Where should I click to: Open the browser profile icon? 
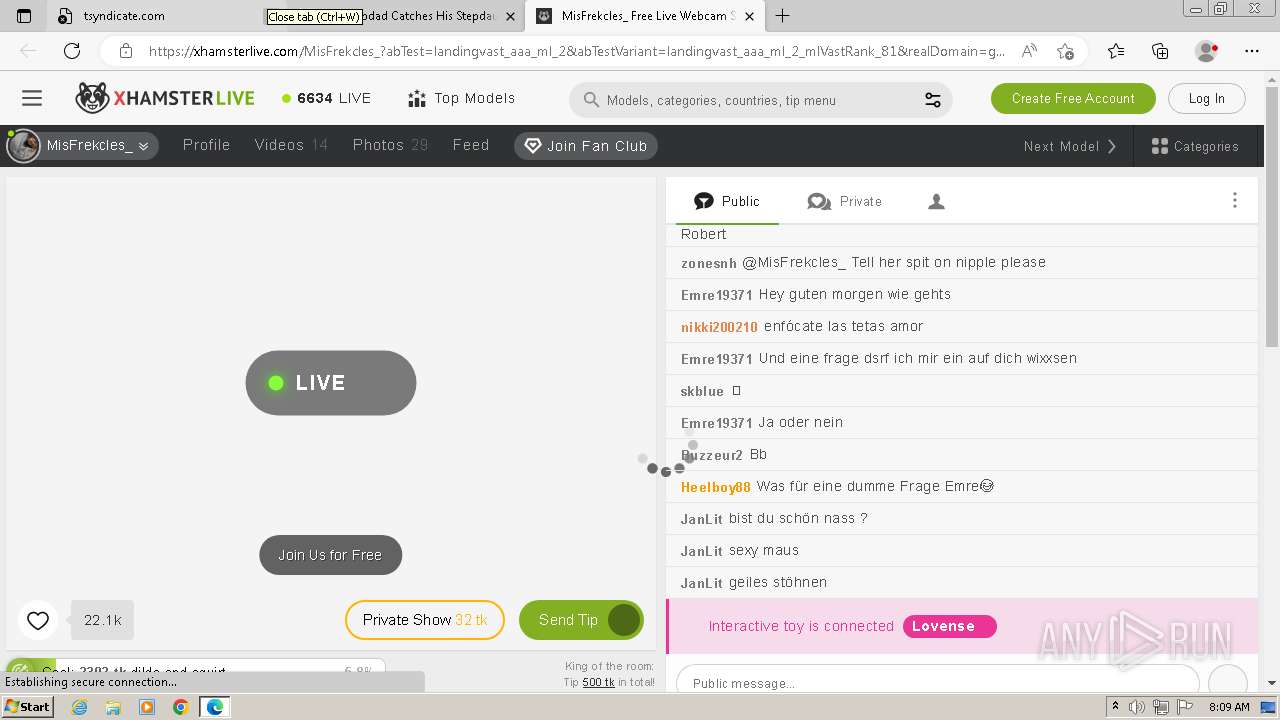(1206, 51)
